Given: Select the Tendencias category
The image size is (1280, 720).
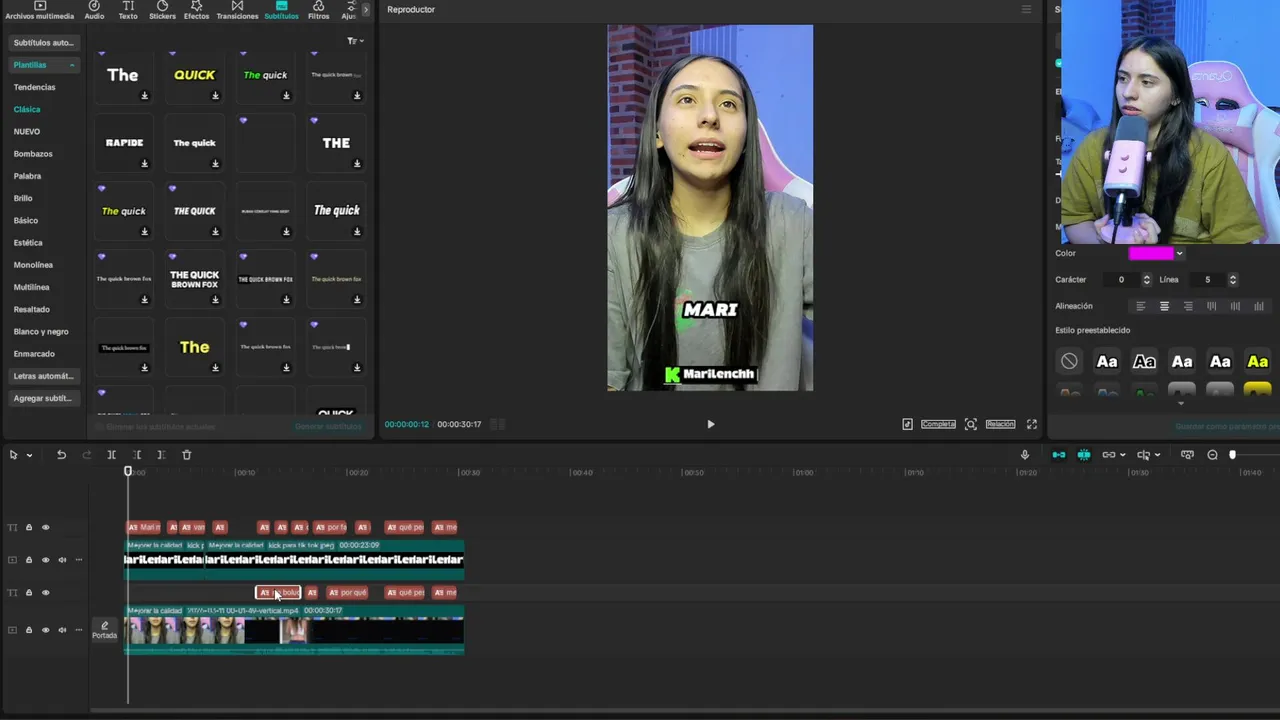Looking at the screenshot, I should pyautogui.click(x=34, y=87).
